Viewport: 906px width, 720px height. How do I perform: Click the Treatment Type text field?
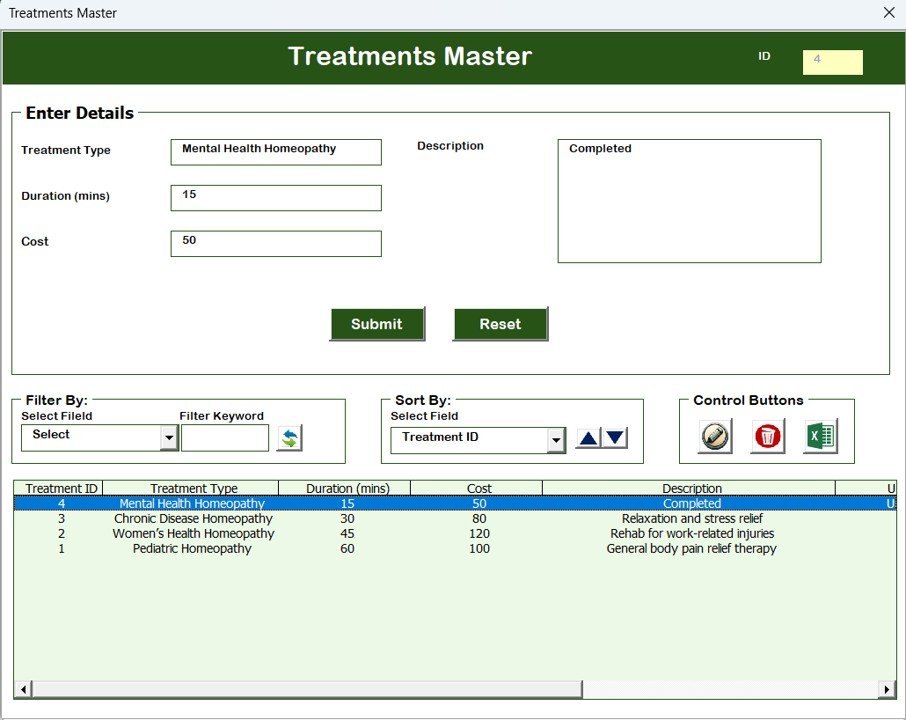[275, 152]
